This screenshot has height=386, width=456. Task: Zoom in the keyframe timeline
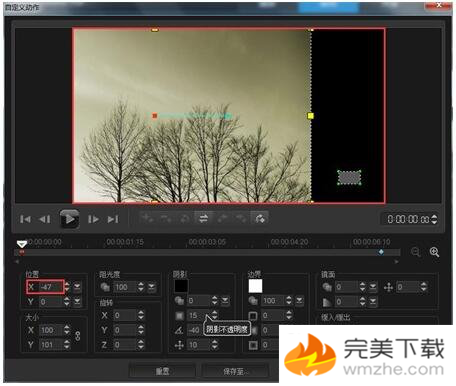coord(434,252)
